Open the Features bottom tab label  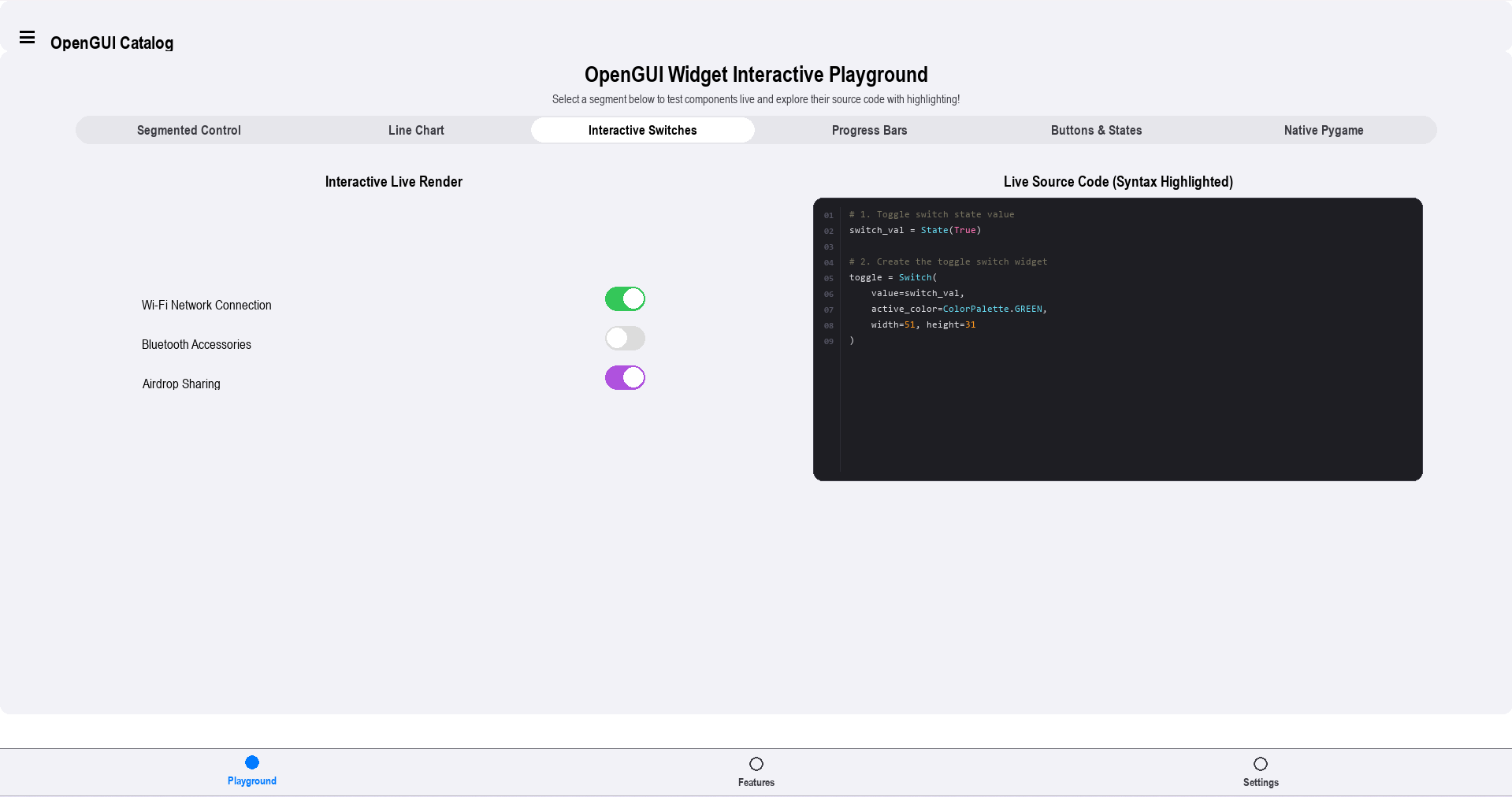pyautogui.click(x=756, y=783)
